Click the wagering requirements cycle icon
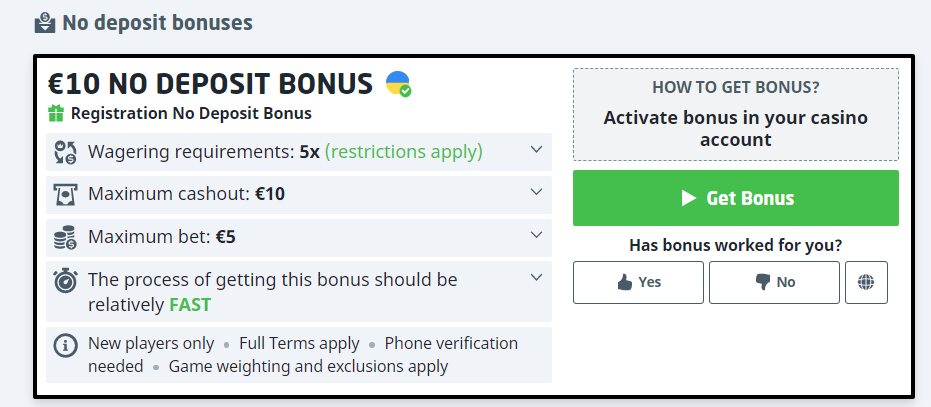Viewport: 931px width, 407px height. [x=65, y=152]
